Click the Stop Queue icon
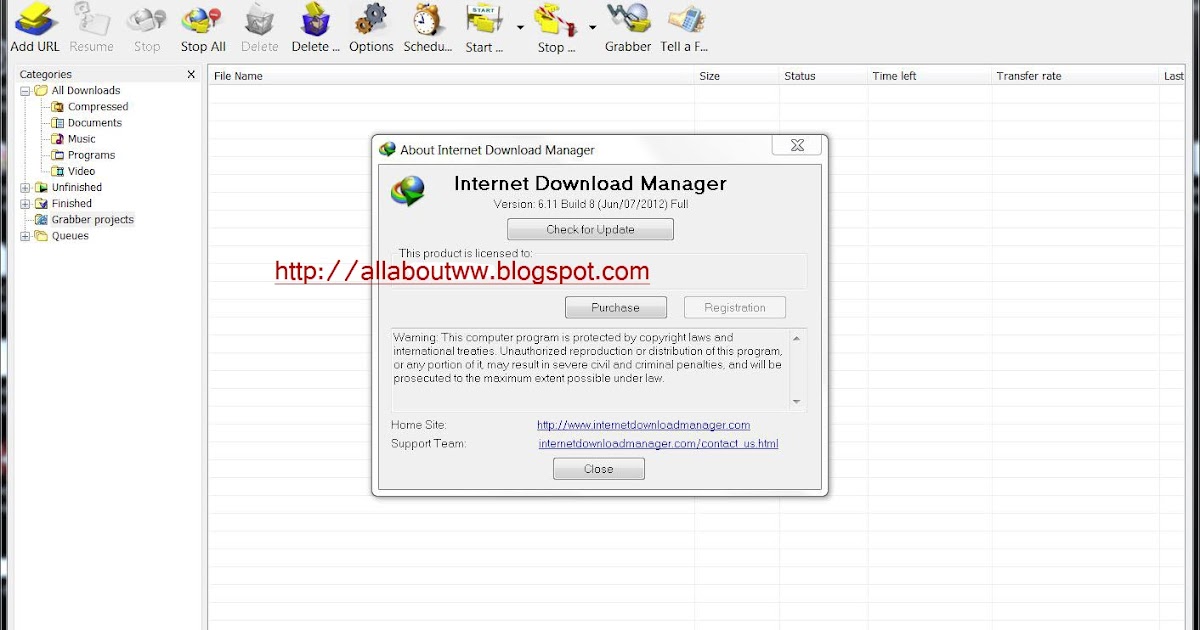1200x630 pixels. [553, 20]
